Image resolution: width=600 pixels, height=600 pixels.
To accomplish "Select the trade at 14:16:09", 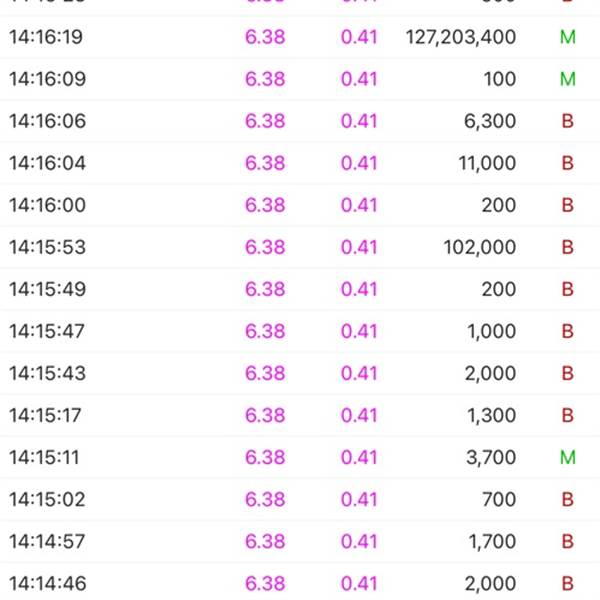I will pos(46,79).
